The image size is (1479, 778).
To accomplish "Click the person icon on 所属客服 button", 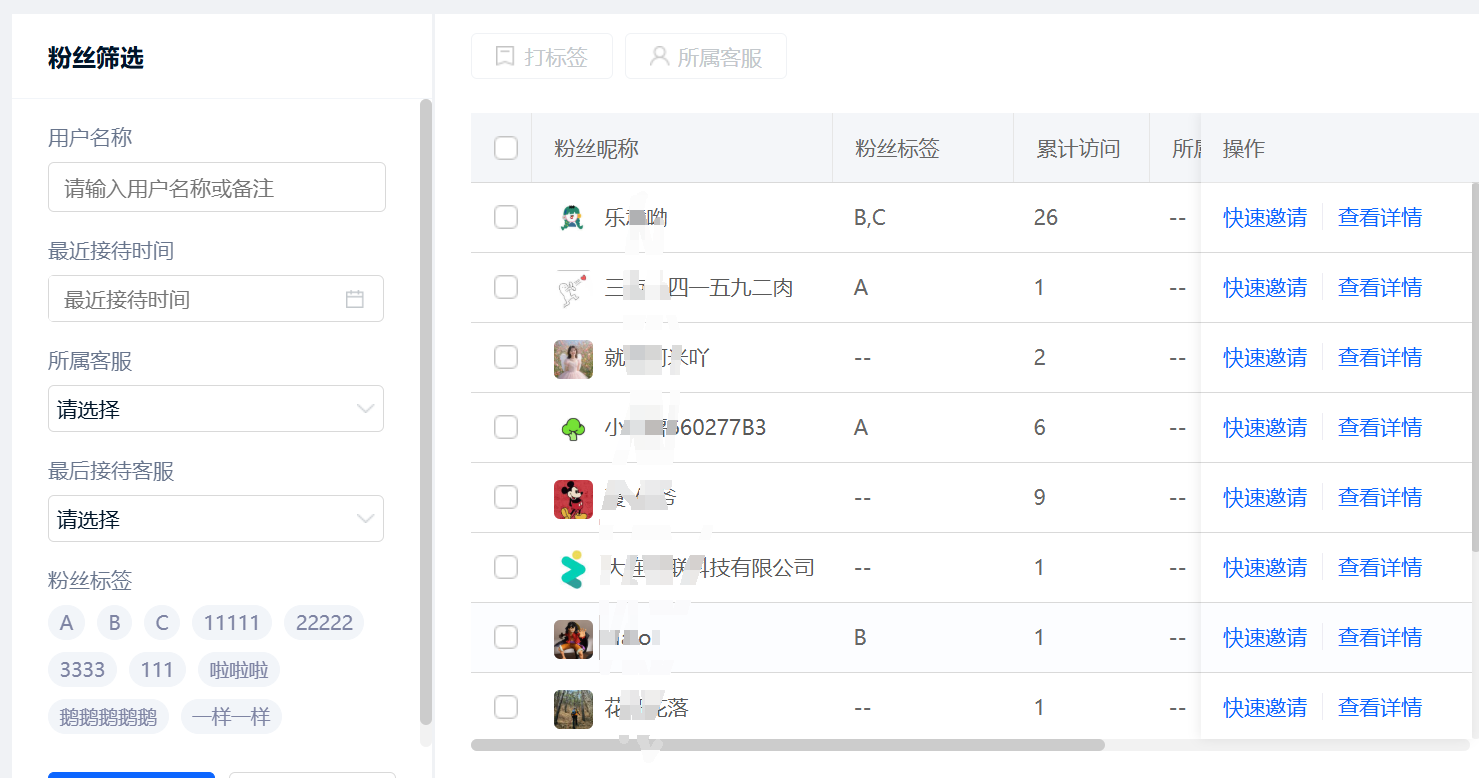I will click(659, 56).
